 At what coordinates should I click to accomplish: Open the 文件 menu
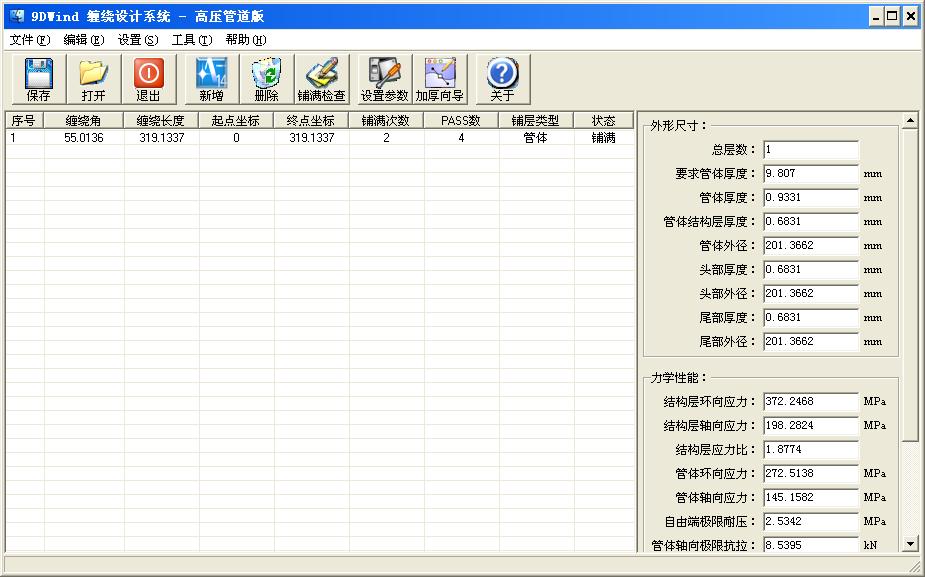29,40
